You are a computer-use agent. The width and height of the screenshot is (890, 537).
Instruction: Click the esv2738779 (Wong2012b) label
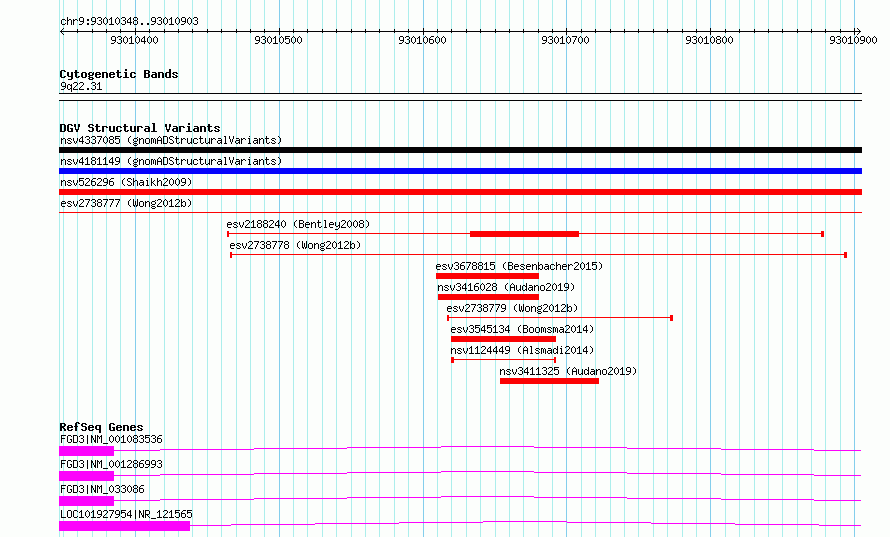(512, 308)
